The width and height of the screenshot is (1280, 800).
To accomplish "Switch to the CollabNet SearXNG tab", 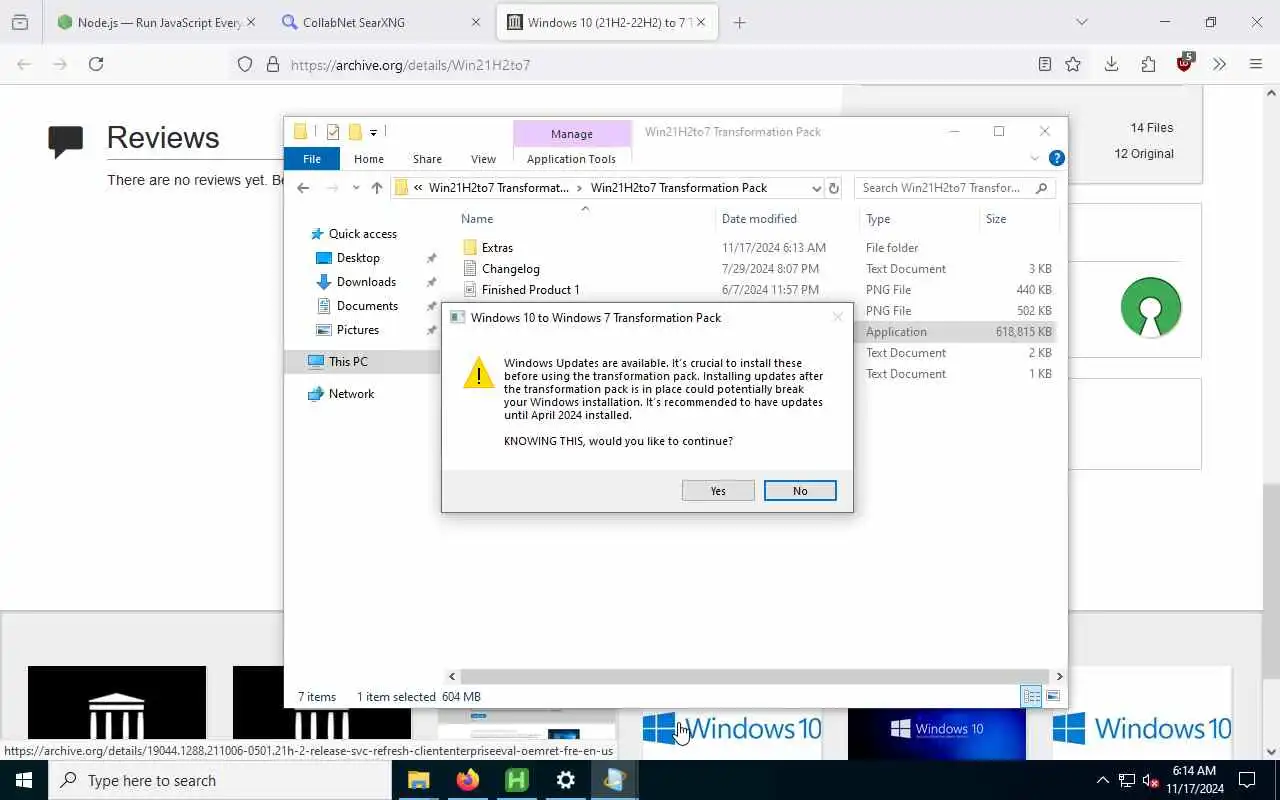I will coord(380,22).
